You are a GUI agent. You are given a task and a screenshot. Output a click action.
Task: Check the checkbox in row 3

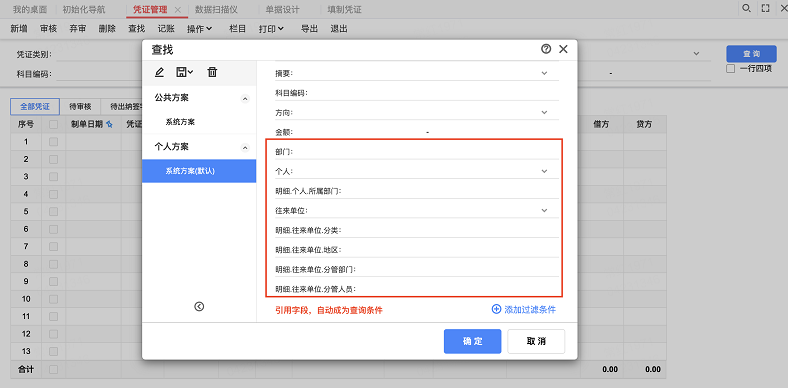coord(53,177)
